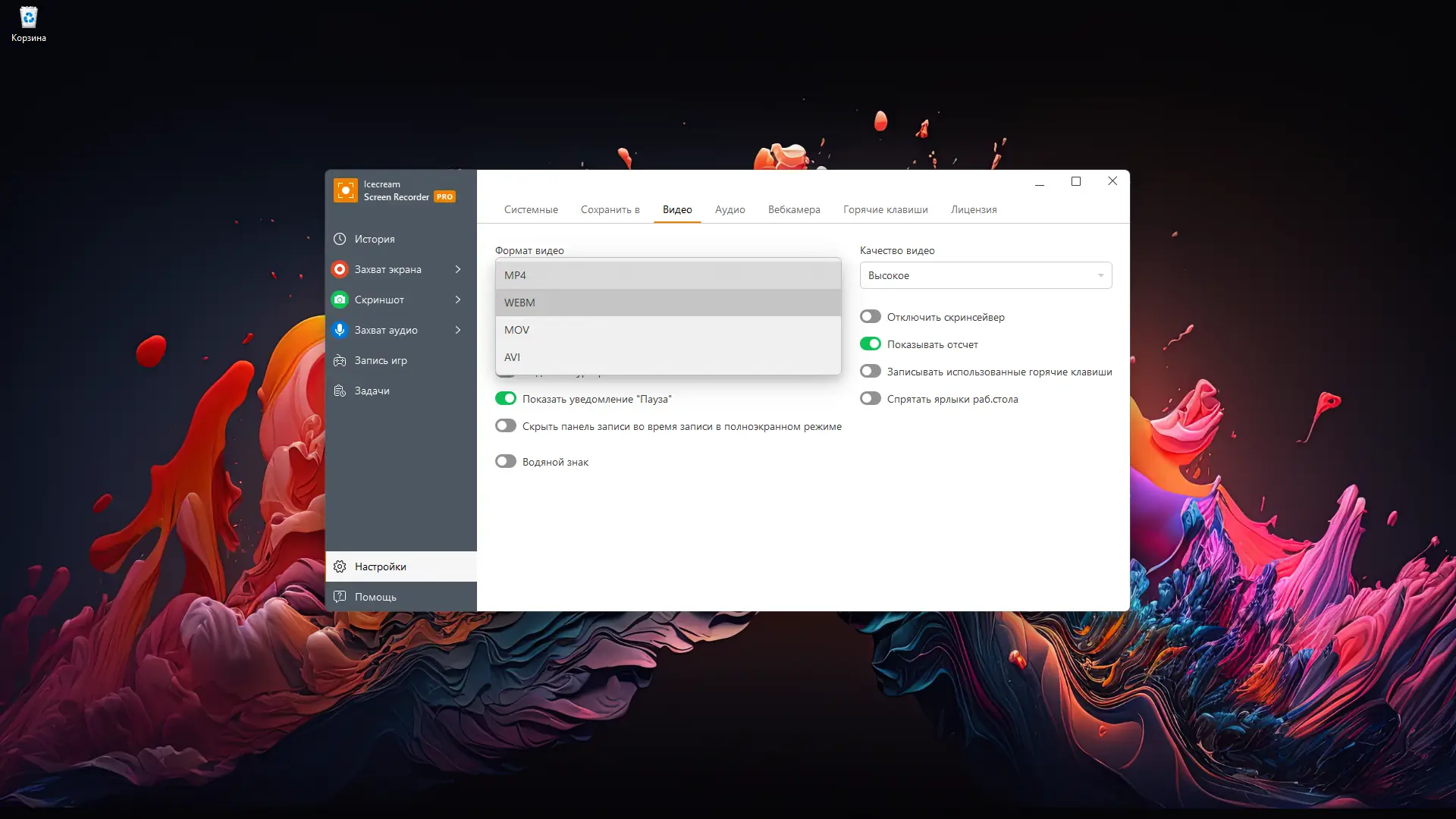The image size is (1456, 819).
Task: Open the Video quality dropdown
Action: coord(985,275)
